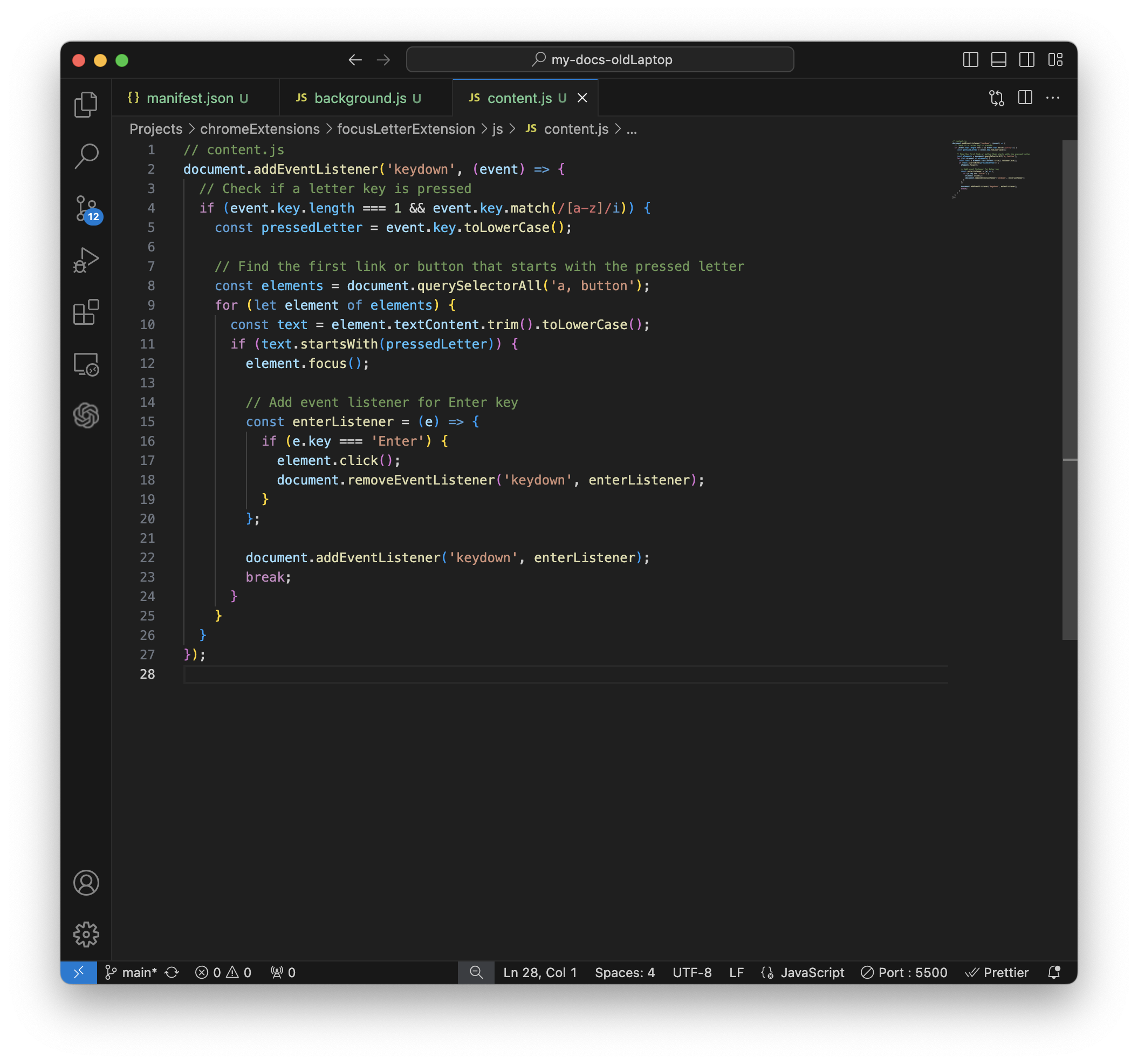
Task: Go back with the left arrow
Action: [355, 59]
